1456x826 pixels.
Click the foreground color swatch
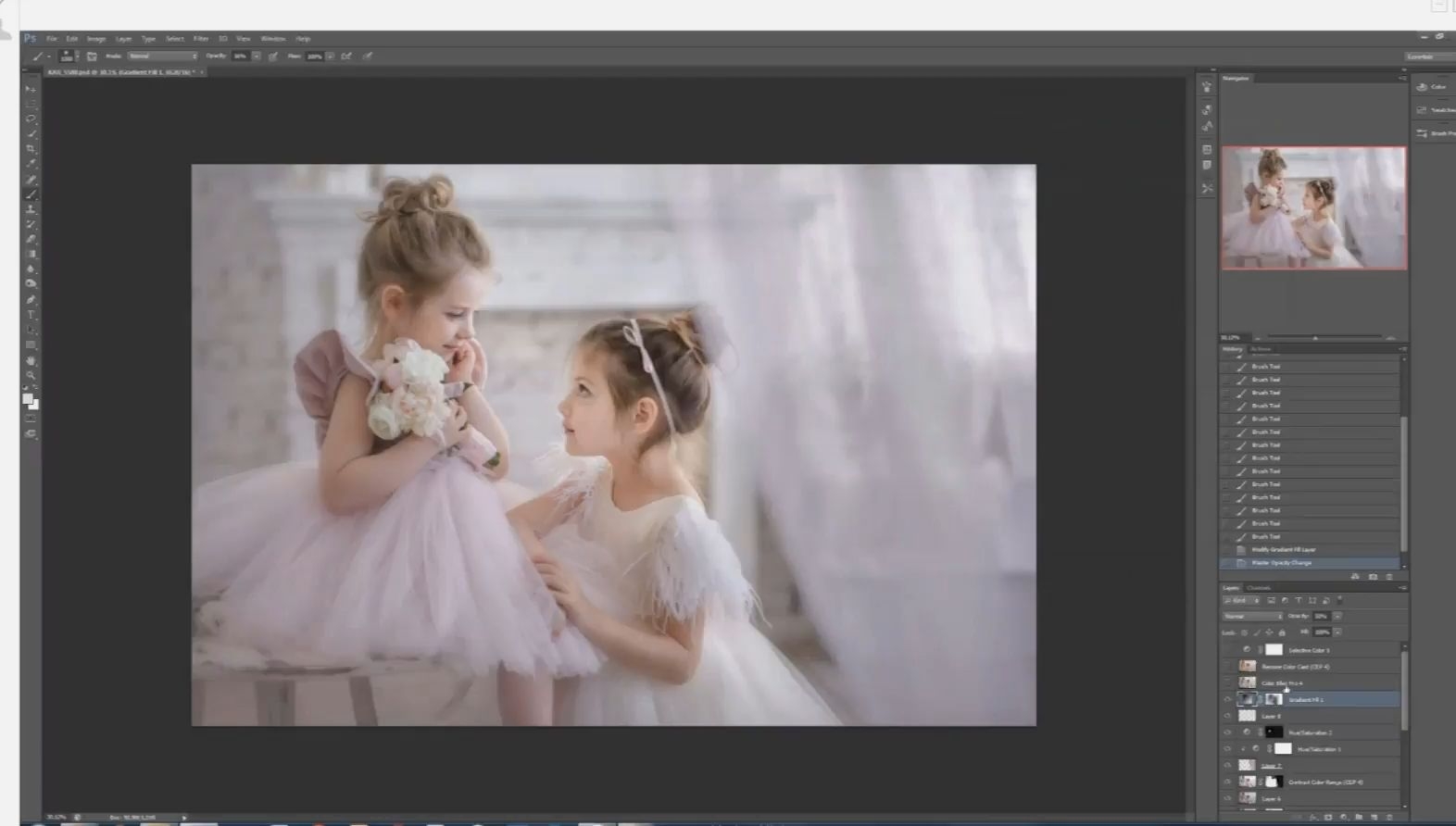point(28,398)
